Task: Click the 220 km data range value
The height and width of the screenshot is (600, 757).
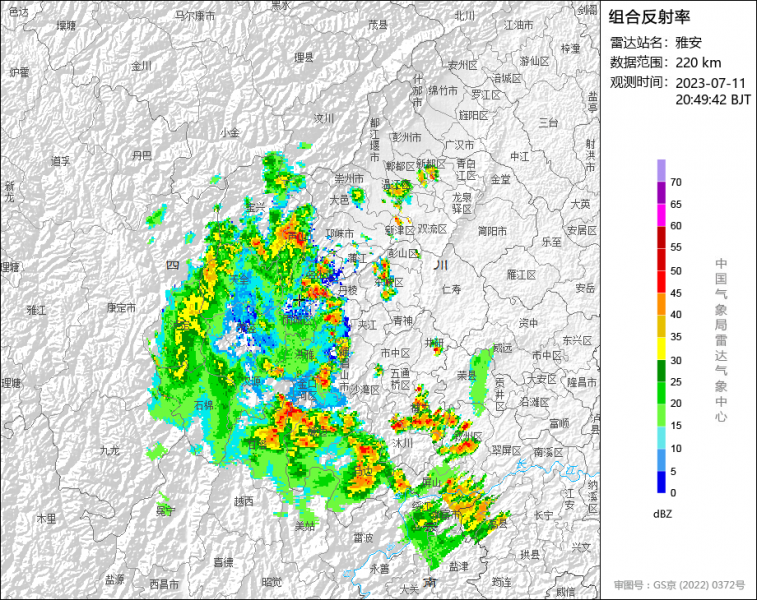Action: click(699, 62)
